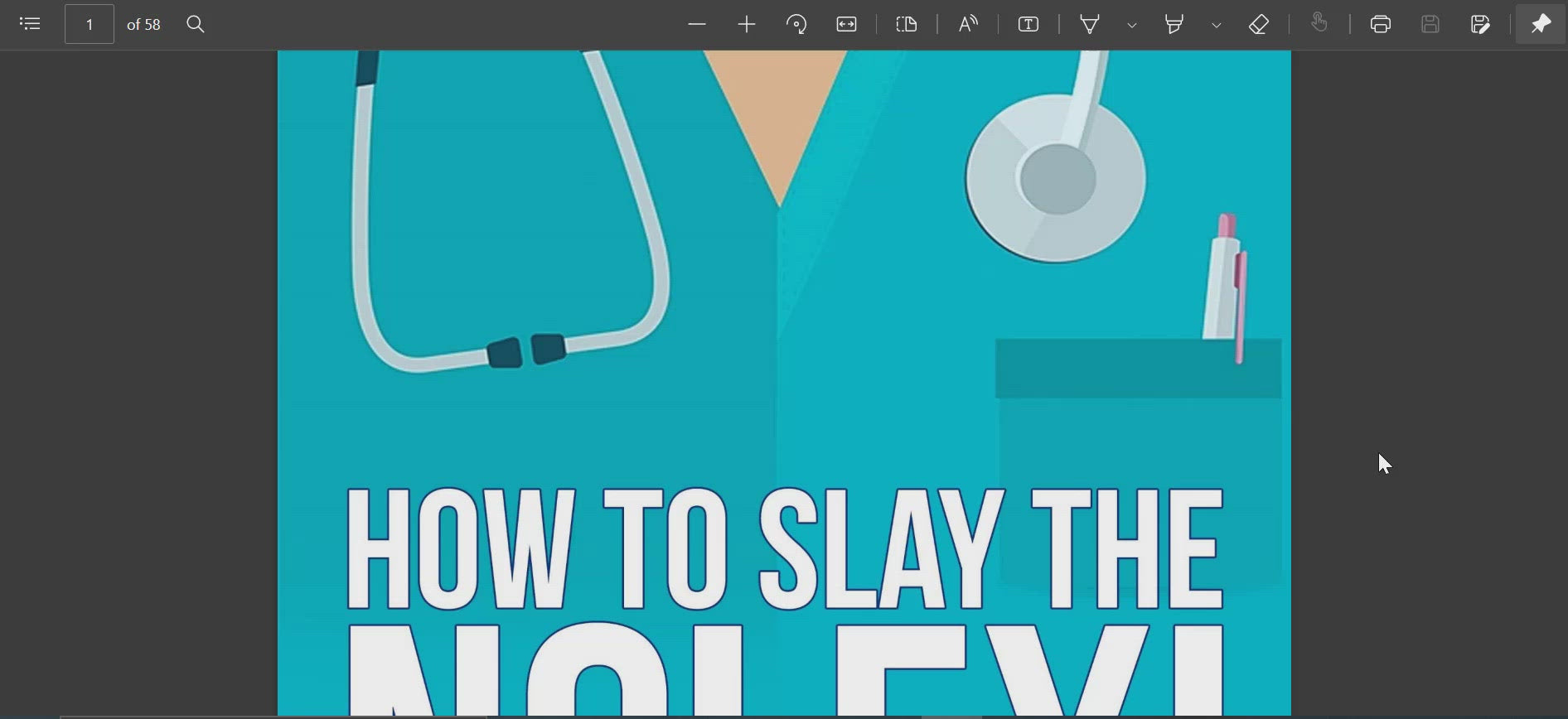Print the PDF document
1568x719 pixels.
(1381, 24)
